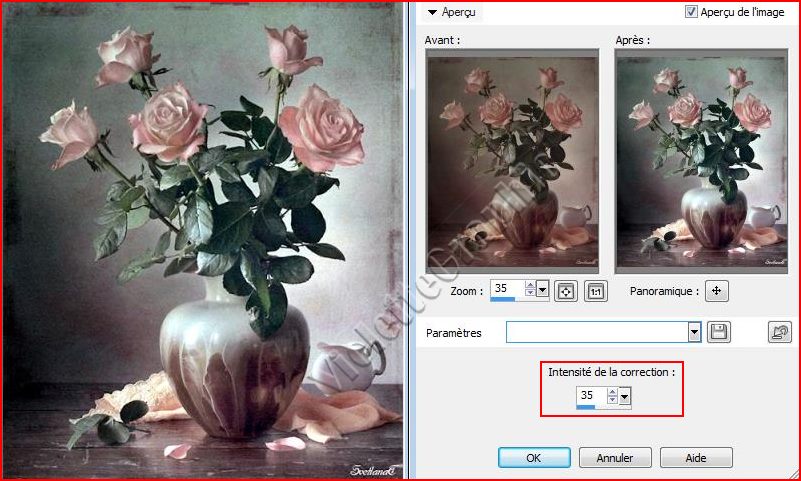Collapse the Aperçu preview section
Screen dimensions: 801x481
[x=432, y=13]
